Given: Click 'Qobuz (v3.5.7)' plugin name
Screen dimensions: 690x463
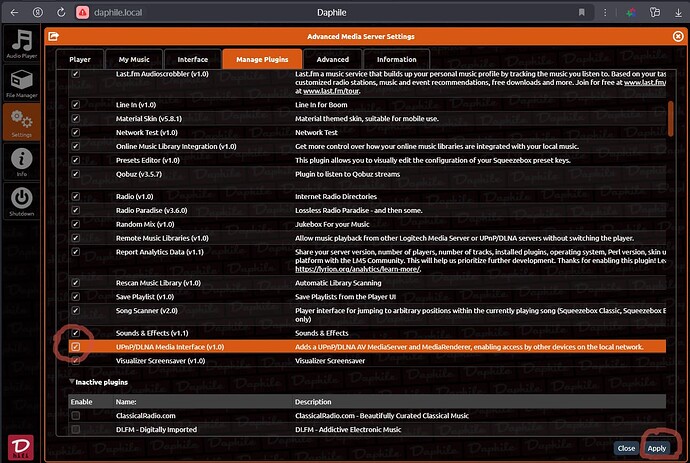Looking at the screenshot, I should pos(139,174).
